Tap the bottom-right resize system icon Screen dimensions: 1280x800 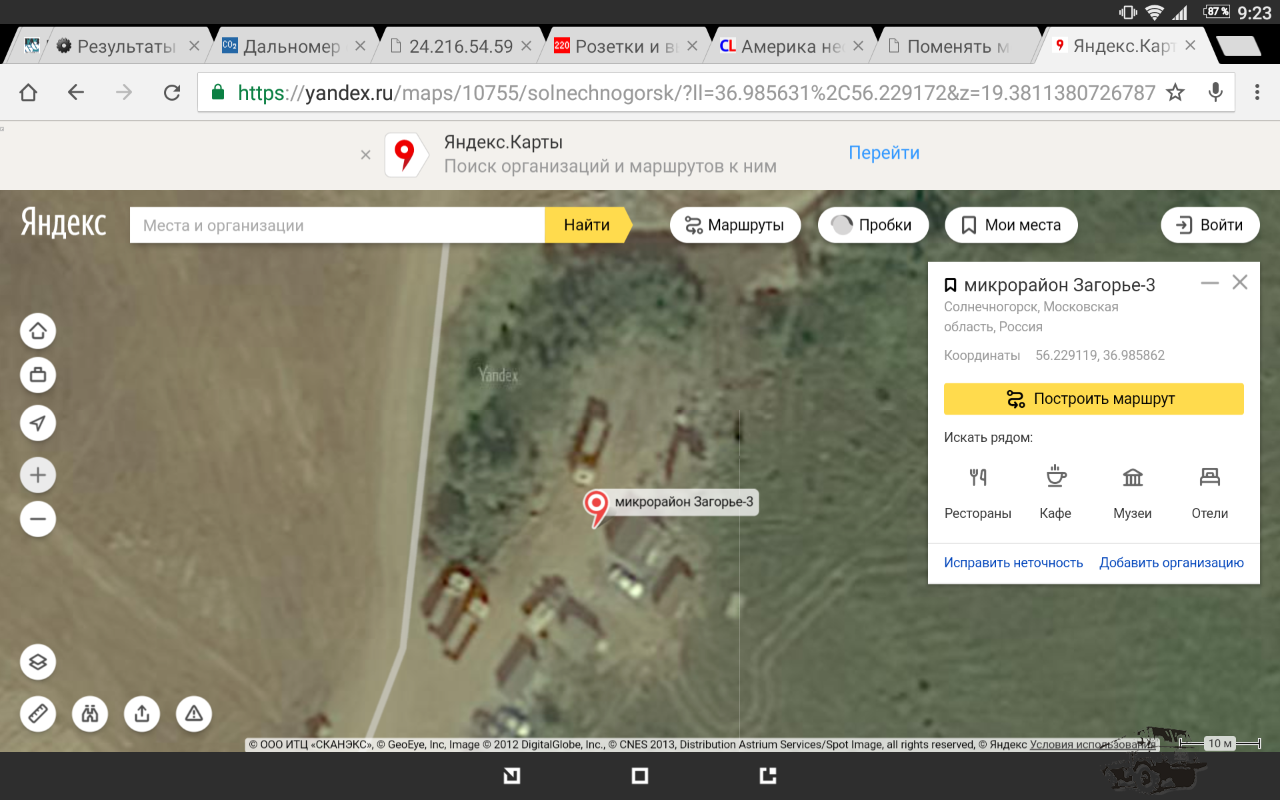[x=768, y=775]
